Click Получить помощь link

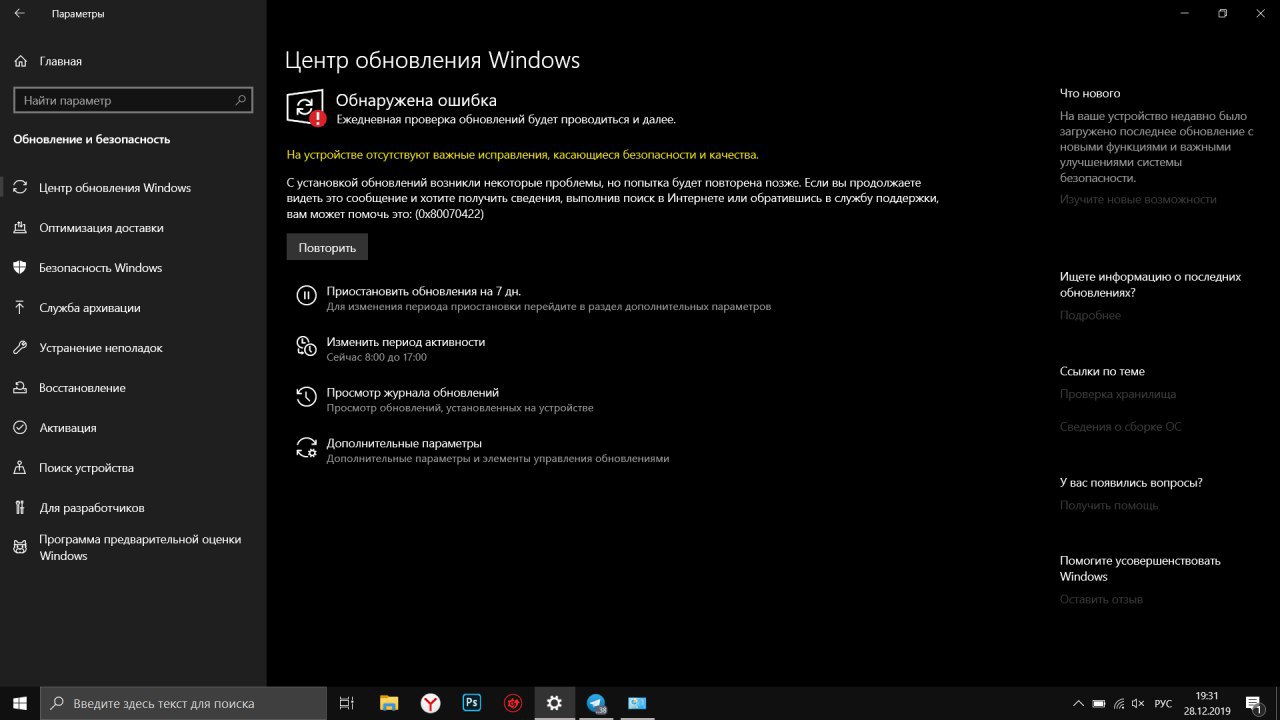[1109, 505]
